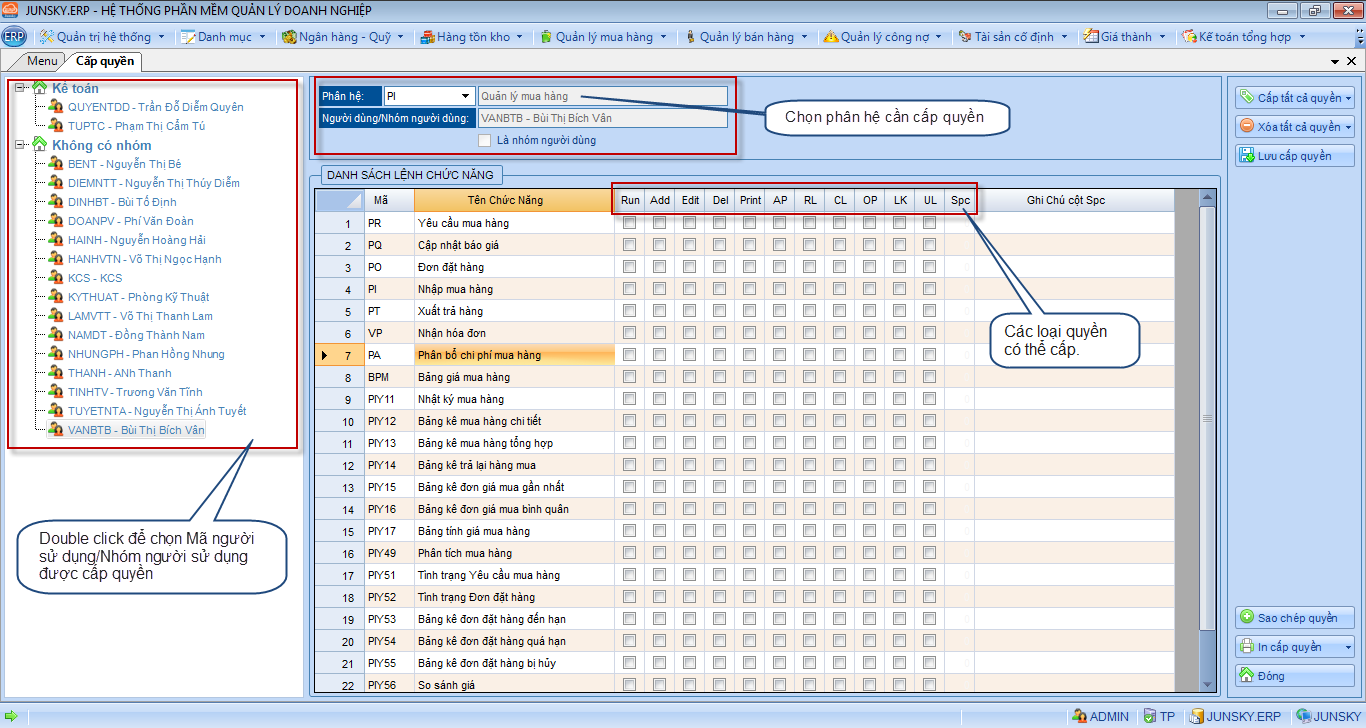
Task: Expand the Cấp tất cả quyền dropdown arrow
Action: pyautogui.click(x=1350, y=98)
